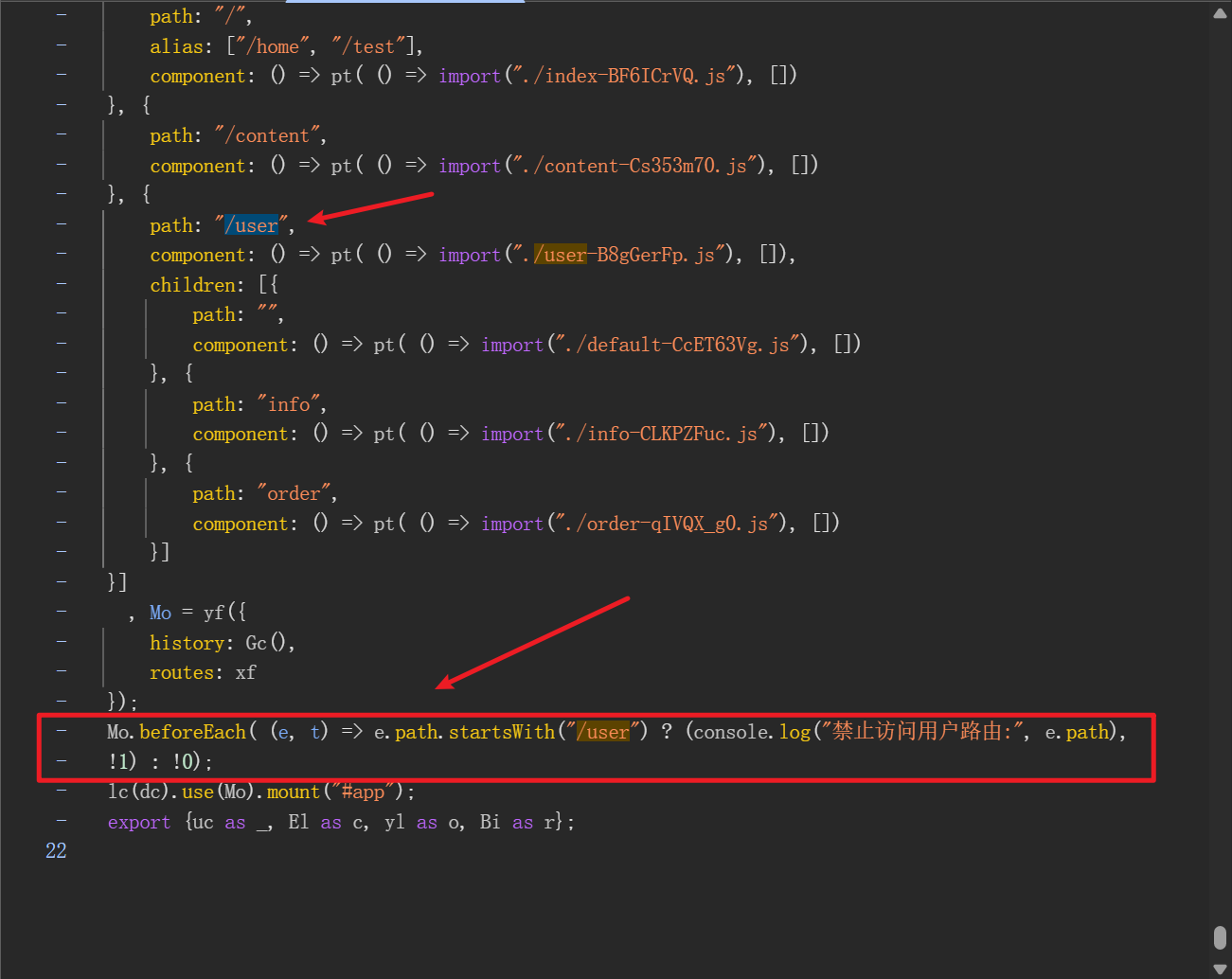Click the scrollbar down arrow
1232x979 pixels.
pyautogui.click(x=1220, y=968)
